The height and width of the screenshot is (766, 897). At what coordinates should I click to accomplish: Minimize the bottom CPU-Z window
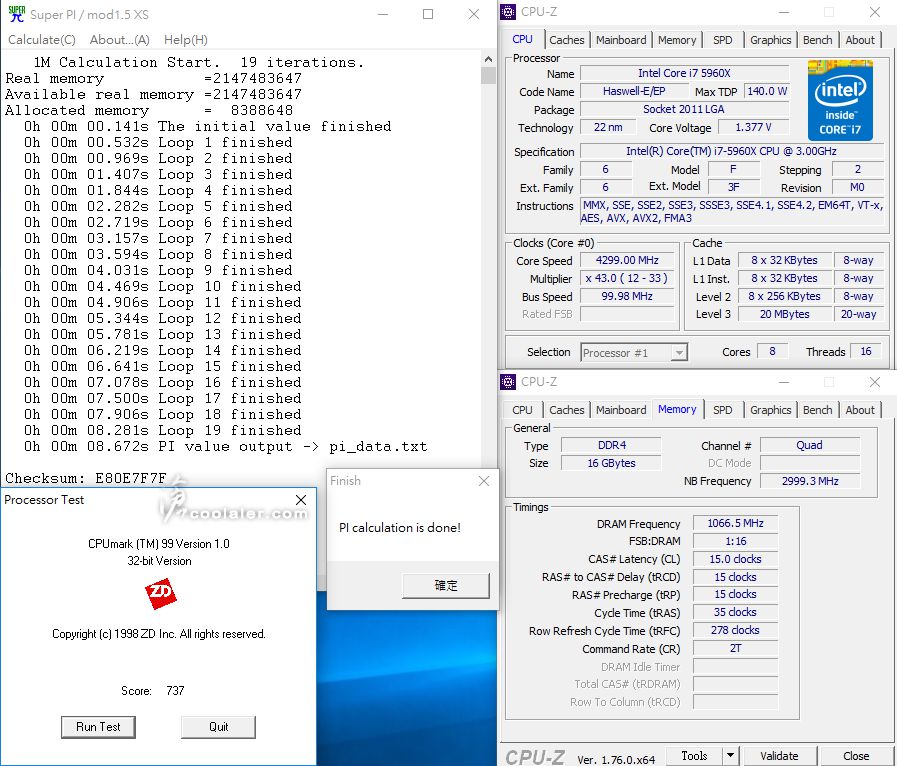click(x=784, y=382)
